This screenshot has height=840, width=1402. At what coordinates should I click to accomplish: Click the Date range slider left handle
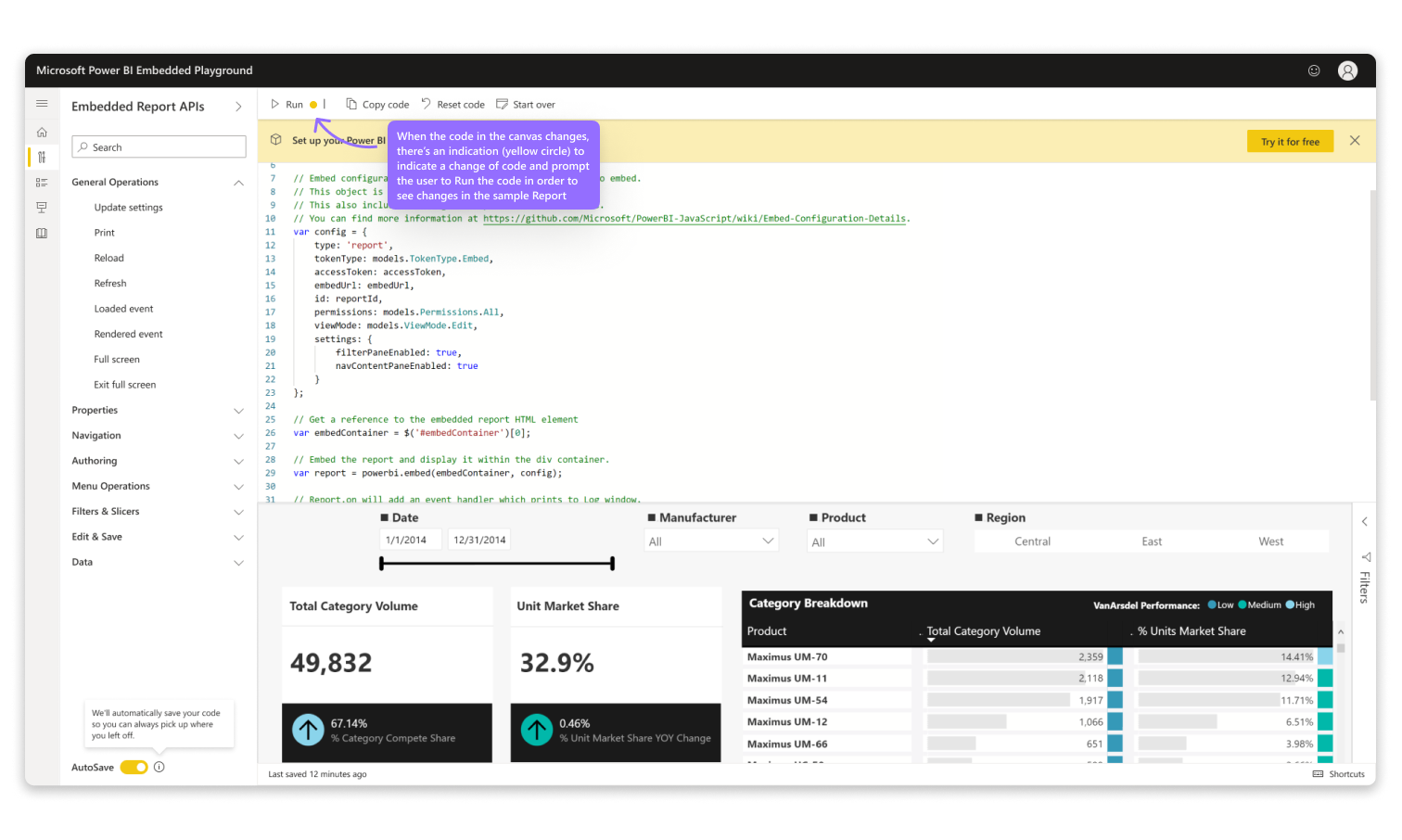click(381, 563)
